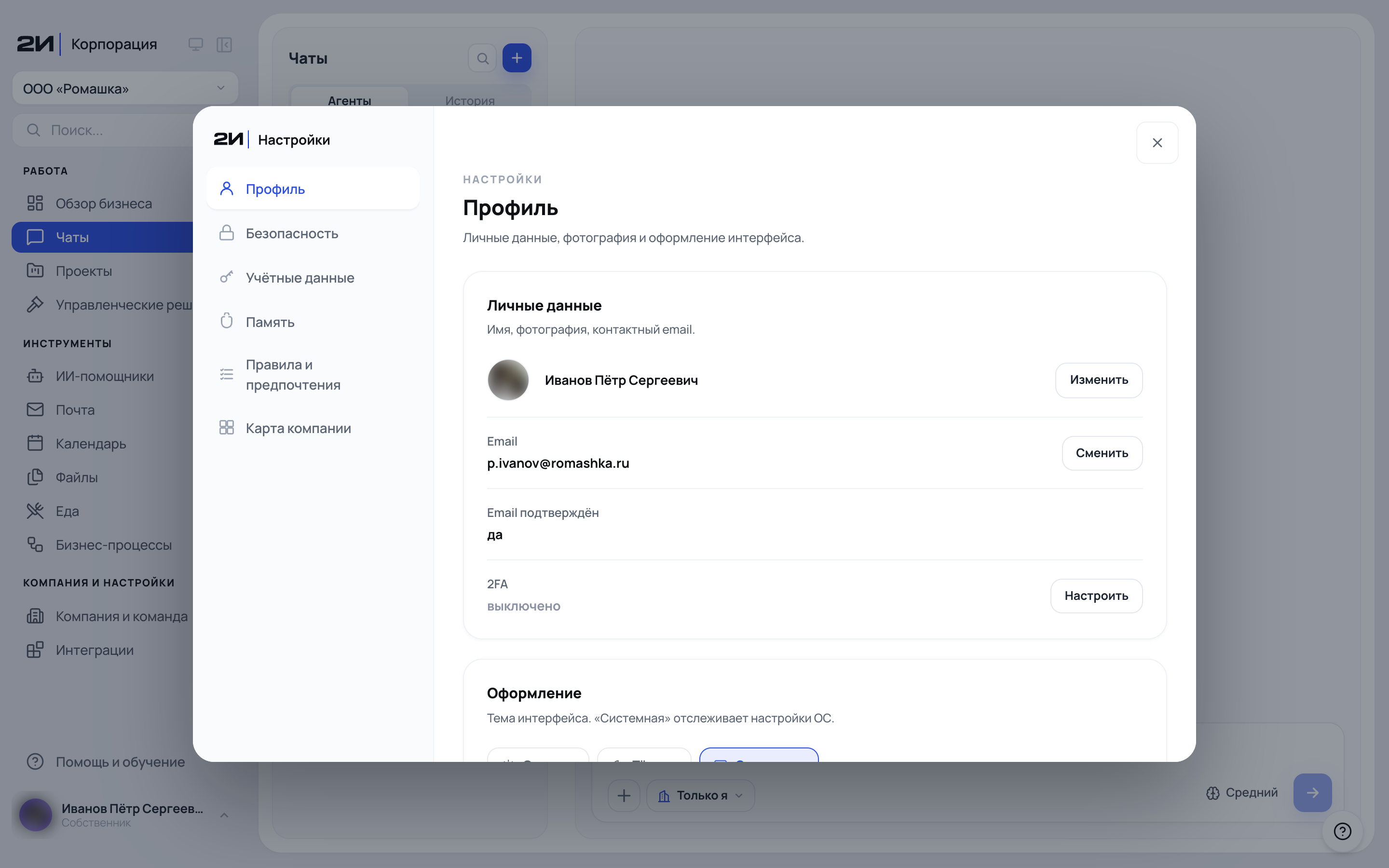
Task: Click Изменить next to Иванов Пётр Сергеевич
Action: pyautogui.click(x=1099, y=380)
